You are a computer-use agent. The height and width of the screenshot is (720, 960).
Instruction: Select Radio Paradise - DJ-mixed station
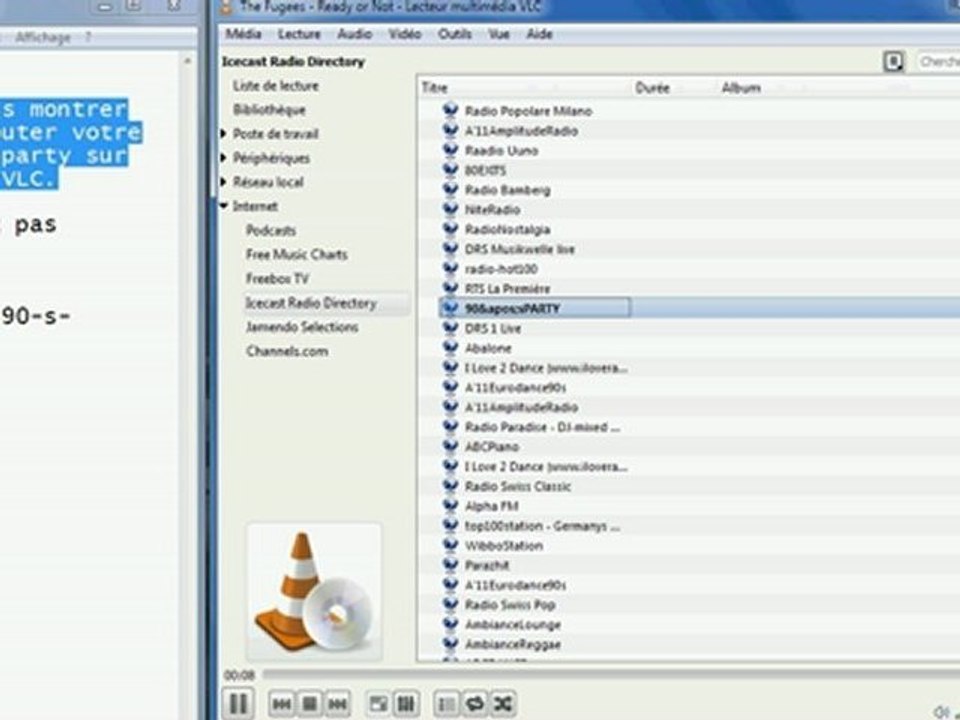point(542,427)
